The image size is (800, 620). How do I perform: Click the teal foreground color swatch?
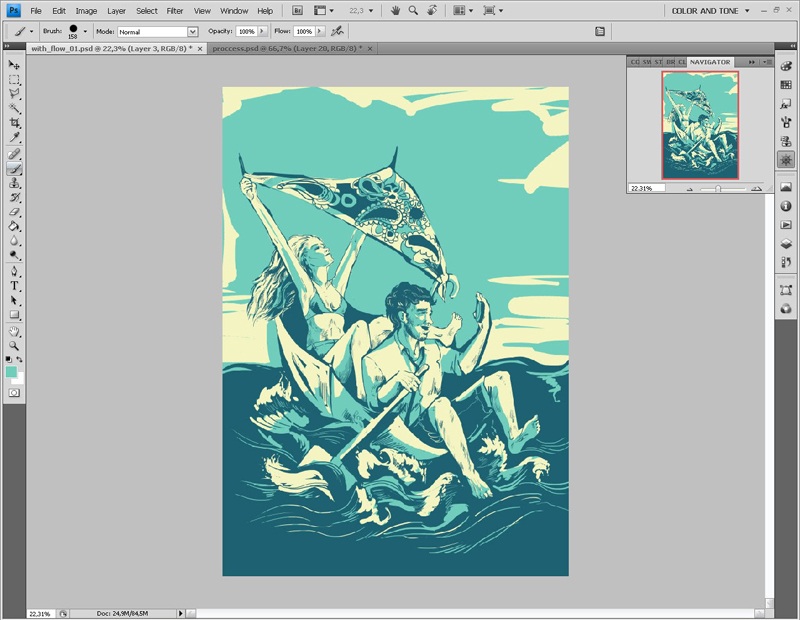coord(11,371)
